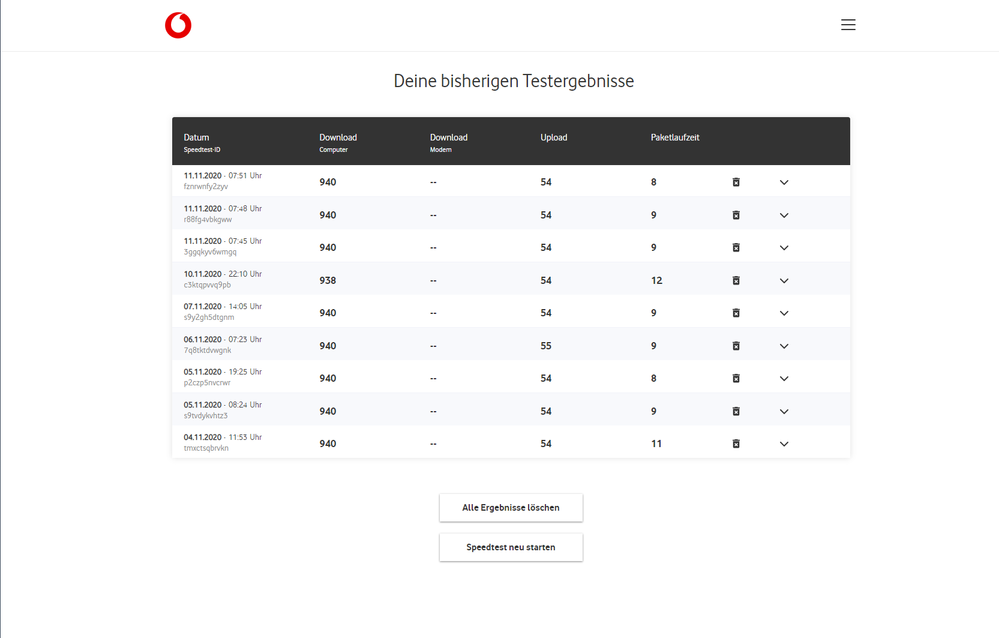Viewport: 999px width, 638px height.
Task: Expand details of the 11.11.2020 07:45 result
Action: [784, 248]
